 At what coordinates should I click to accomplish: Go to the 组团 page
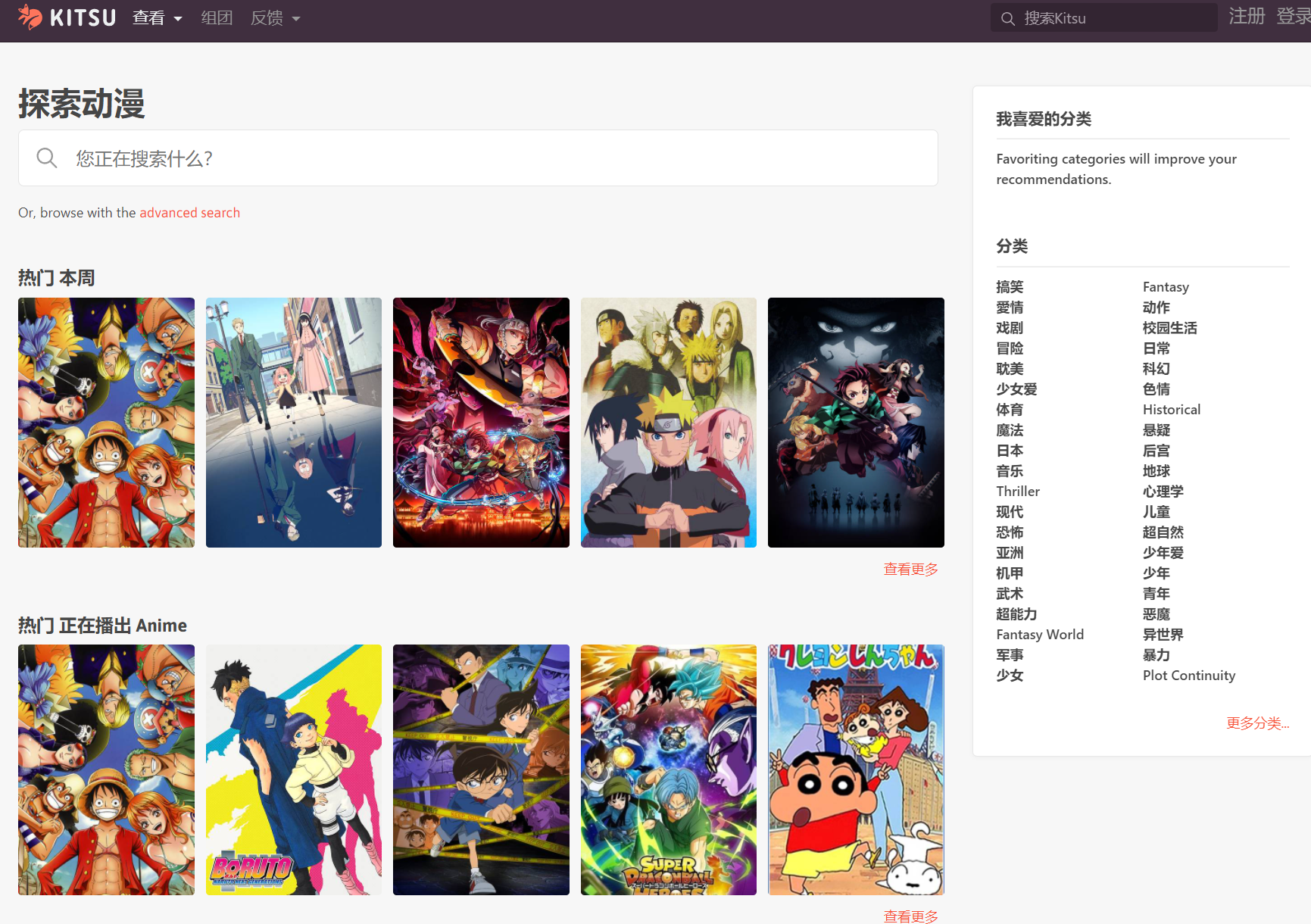[217, 18]
